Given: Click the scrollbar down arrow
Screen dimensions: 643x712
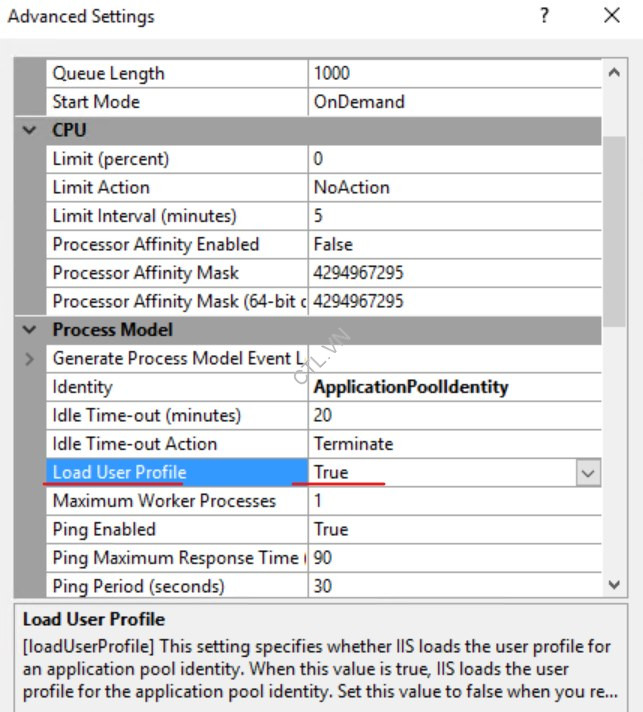Looking at the screenshot, I should click(614, 586).
